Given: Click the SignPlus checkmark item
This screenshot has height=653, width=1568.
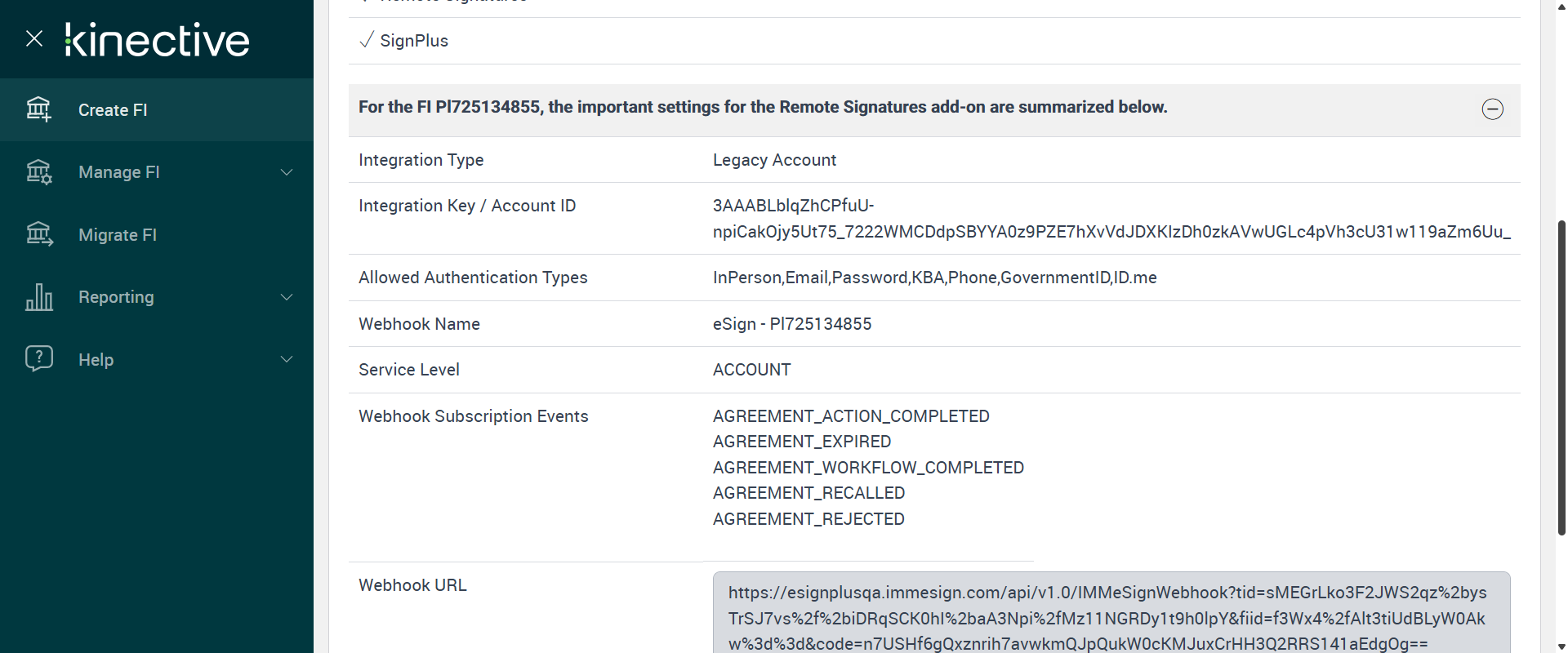Looking at the screenshot, I should [x=404, y=41].
